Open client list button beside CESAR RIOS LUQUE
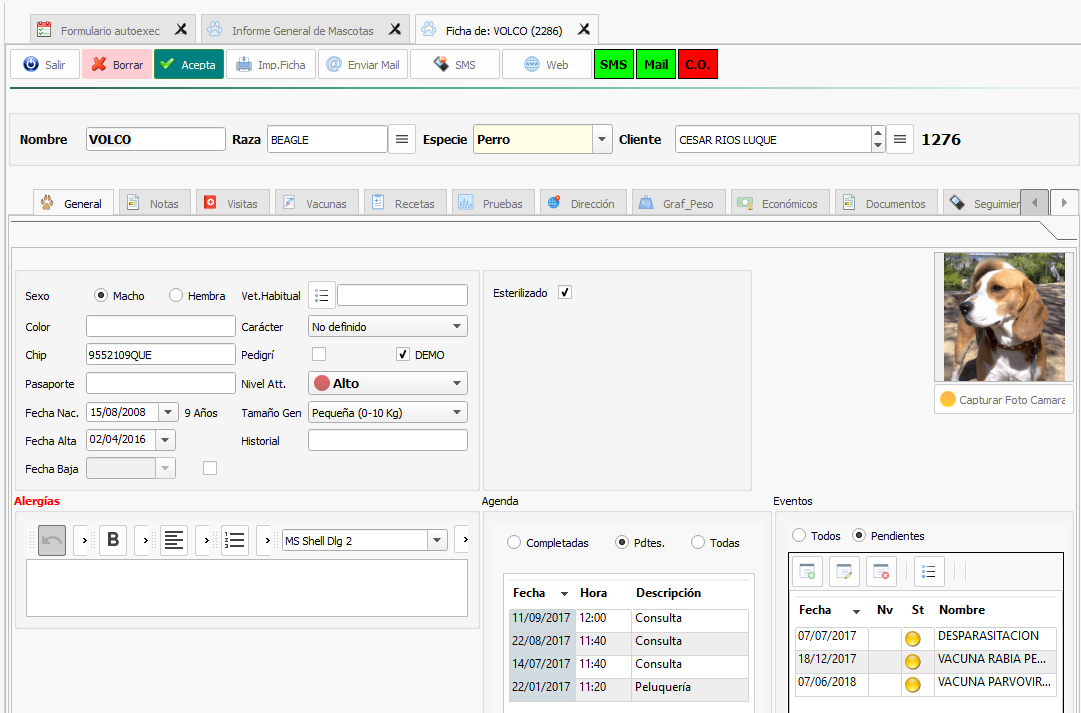The width and height of the screenshot is (1081, 713). [900, 139]
